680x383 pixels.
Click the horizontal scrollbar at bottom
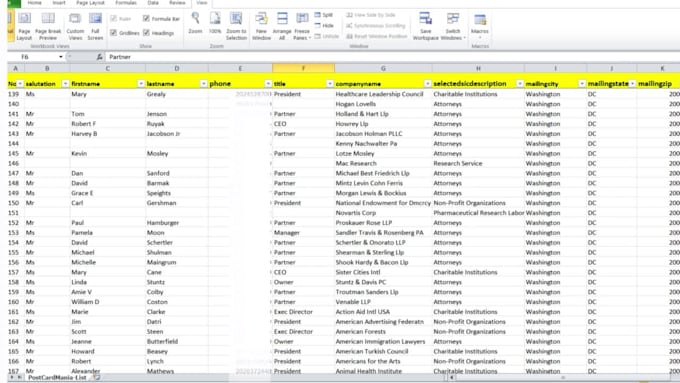pyautogui.click(x=562, y=378)
